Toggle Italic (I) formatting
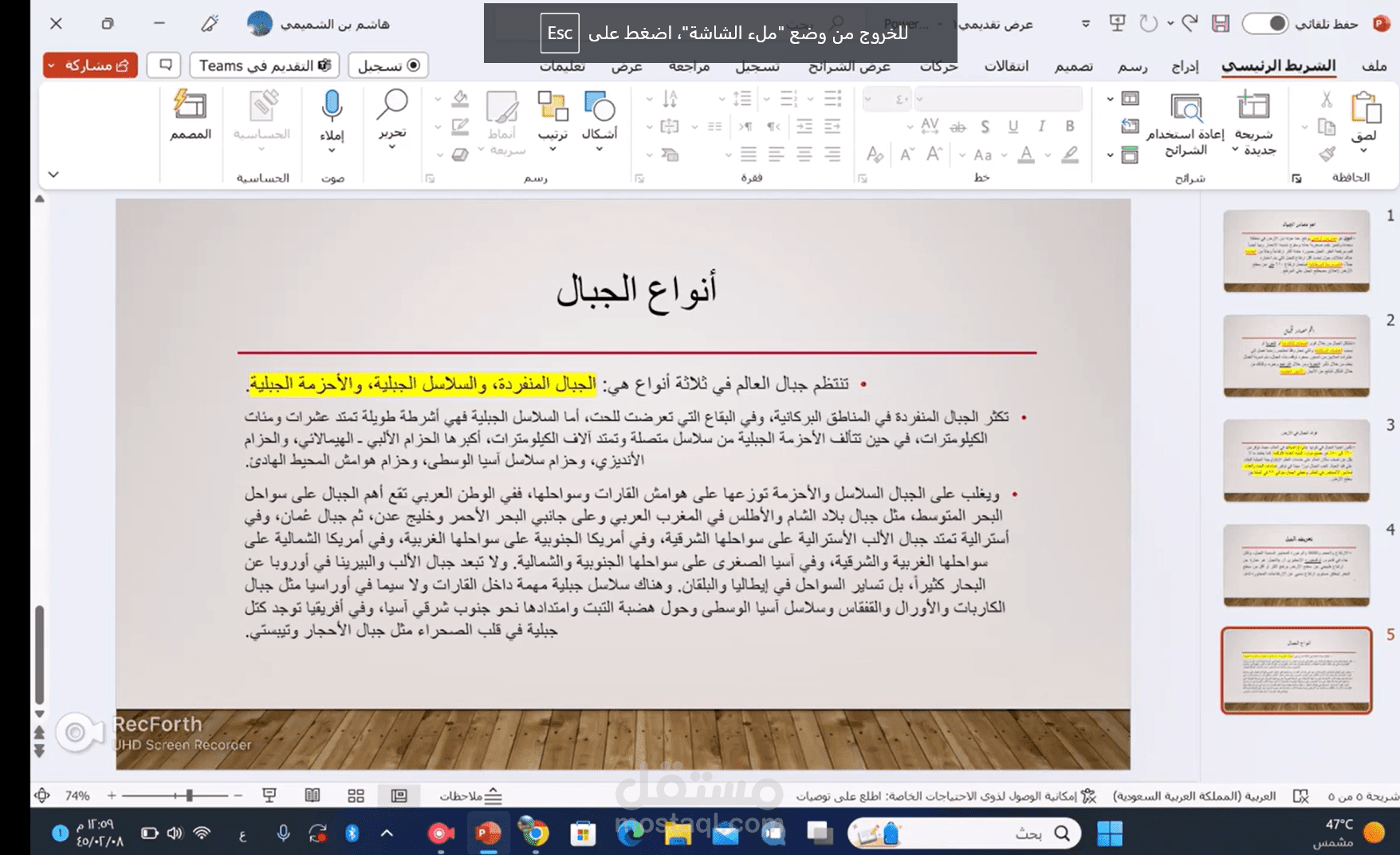The height and width of the screenshot is (855, 1400). [x=1041, y=126]
